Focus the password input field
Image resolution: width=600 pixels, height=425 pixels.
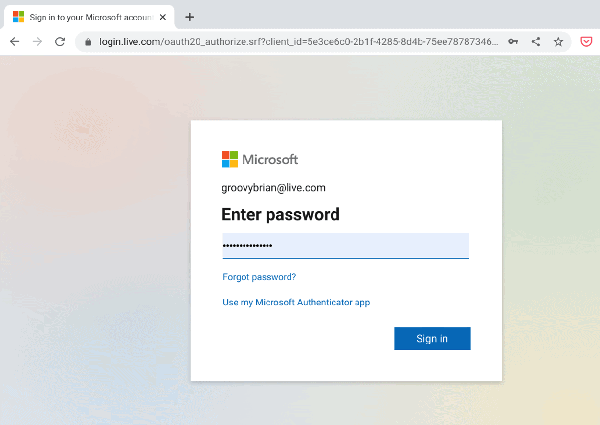tap(345, 246)
